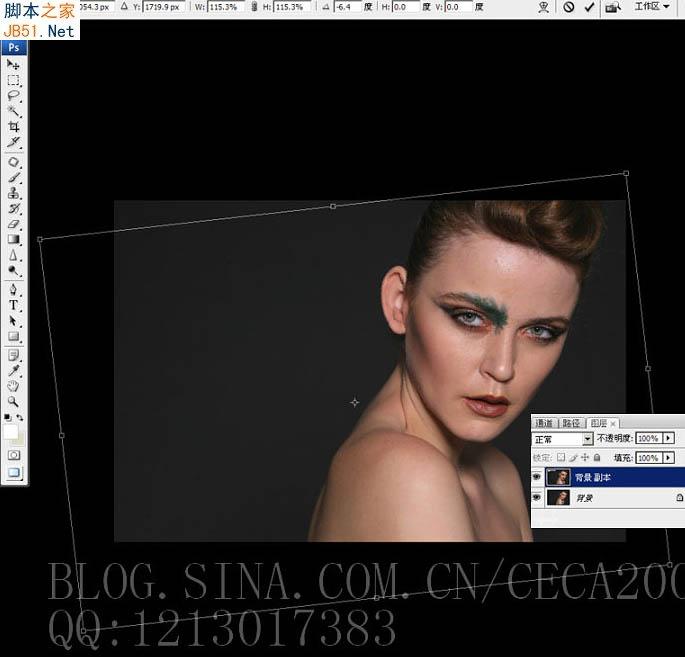Viewport: 685px width, 657px height.
Task: Select the Hand tool
Action: coord(13,386)
